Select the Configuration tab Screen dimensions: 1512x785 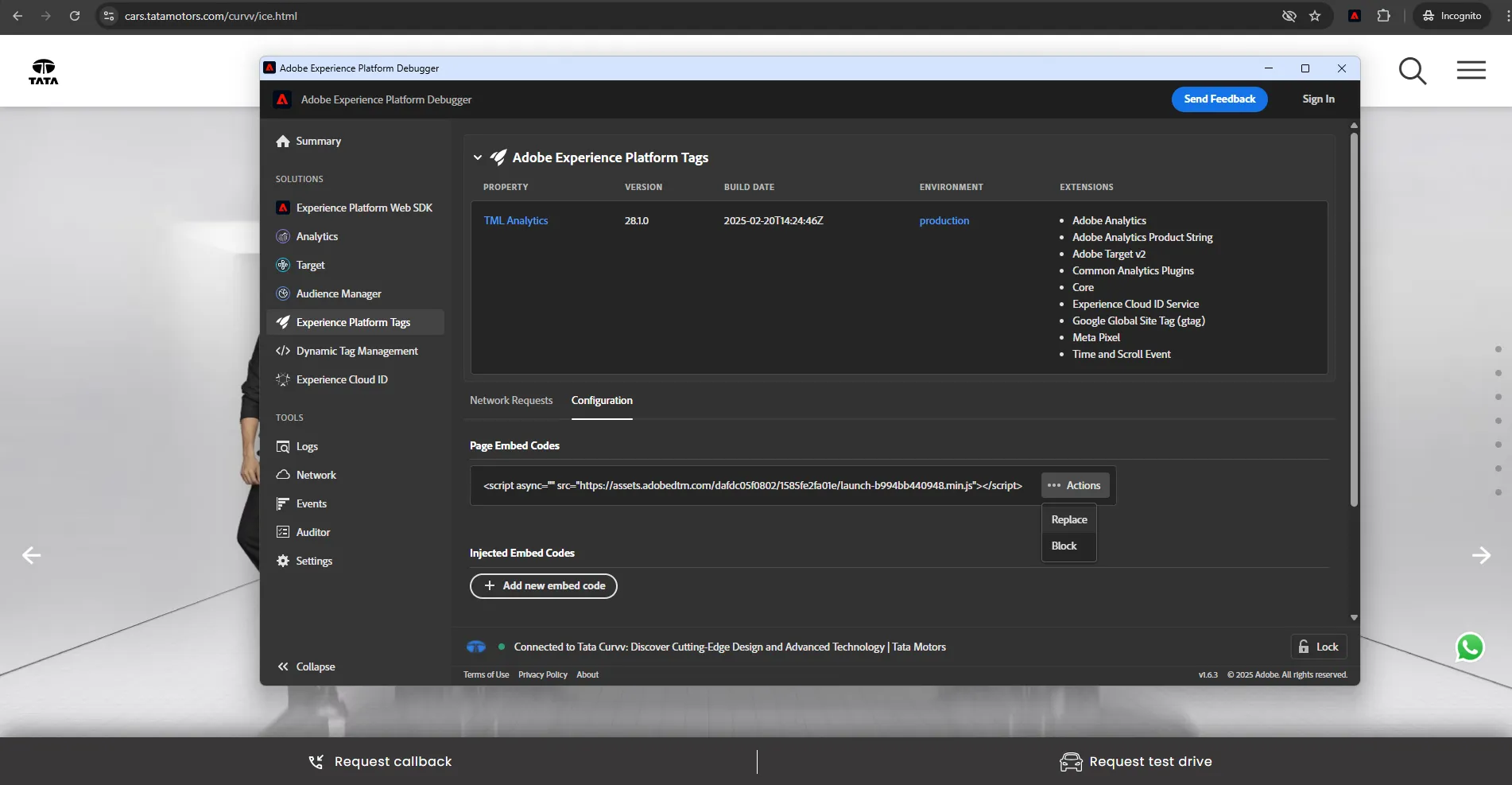point(602,400)
